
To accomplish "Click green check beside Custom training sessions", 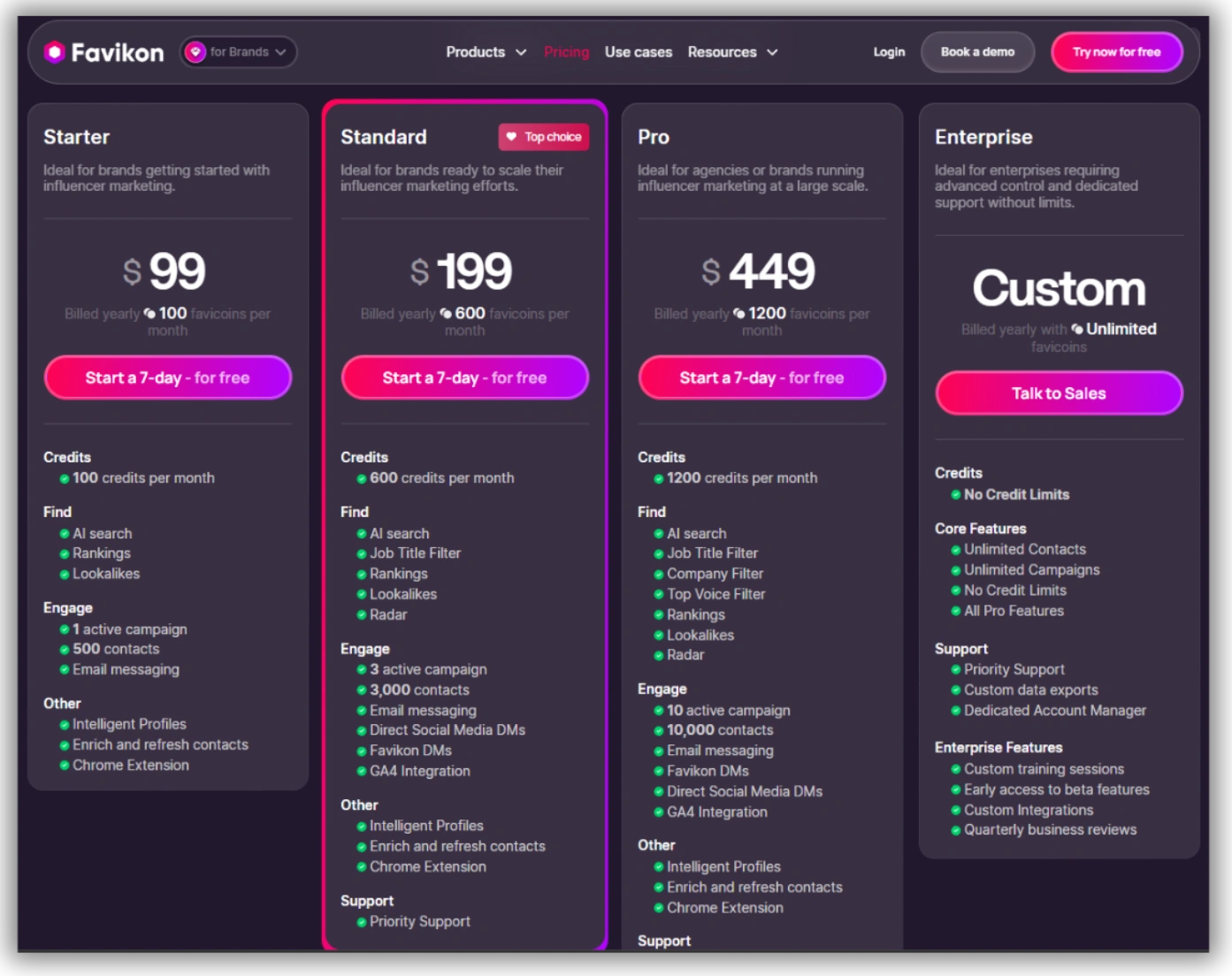I will (956, 770).
